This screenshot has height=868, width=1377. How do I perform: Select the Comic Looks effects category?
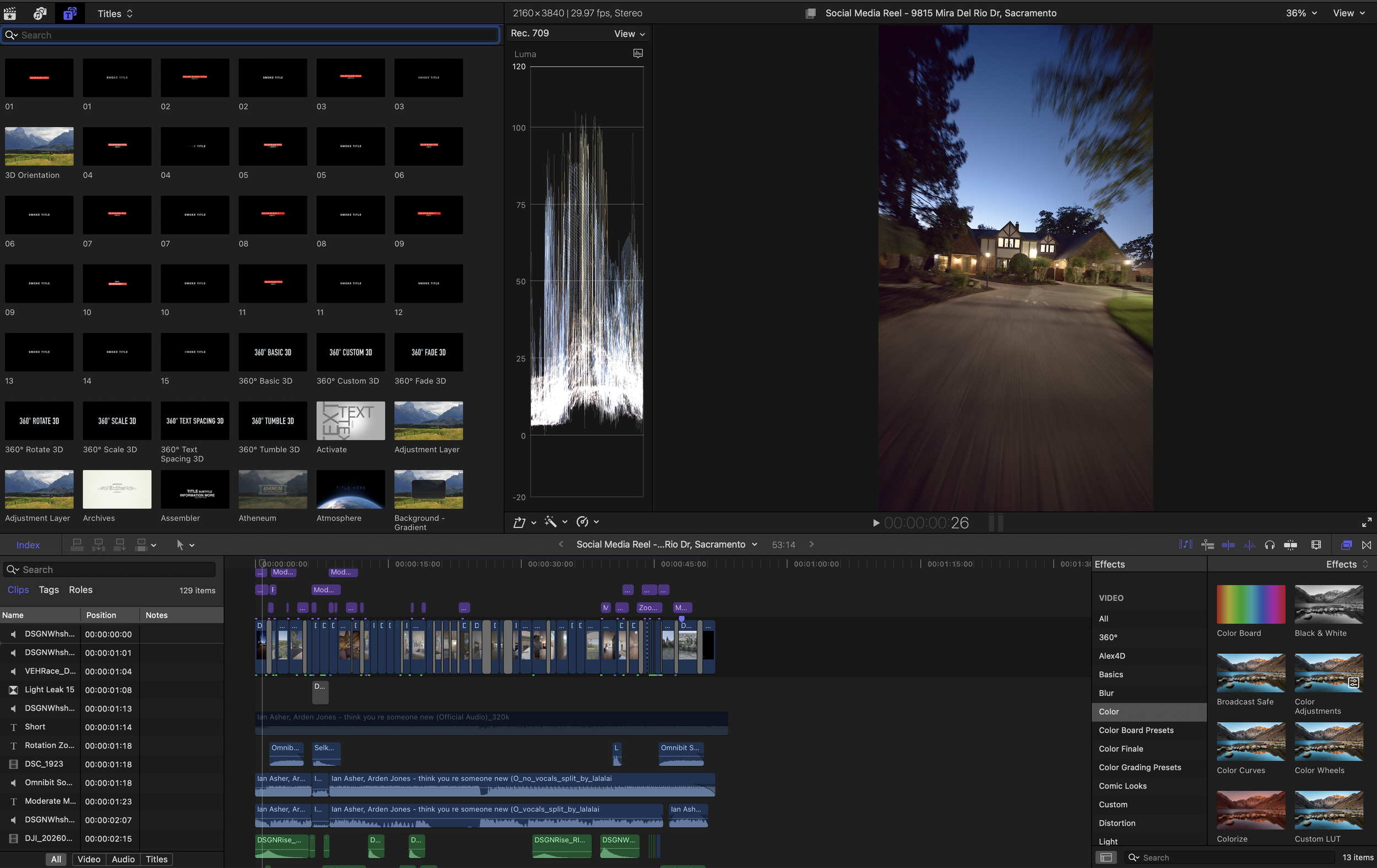pos(1149,785)
